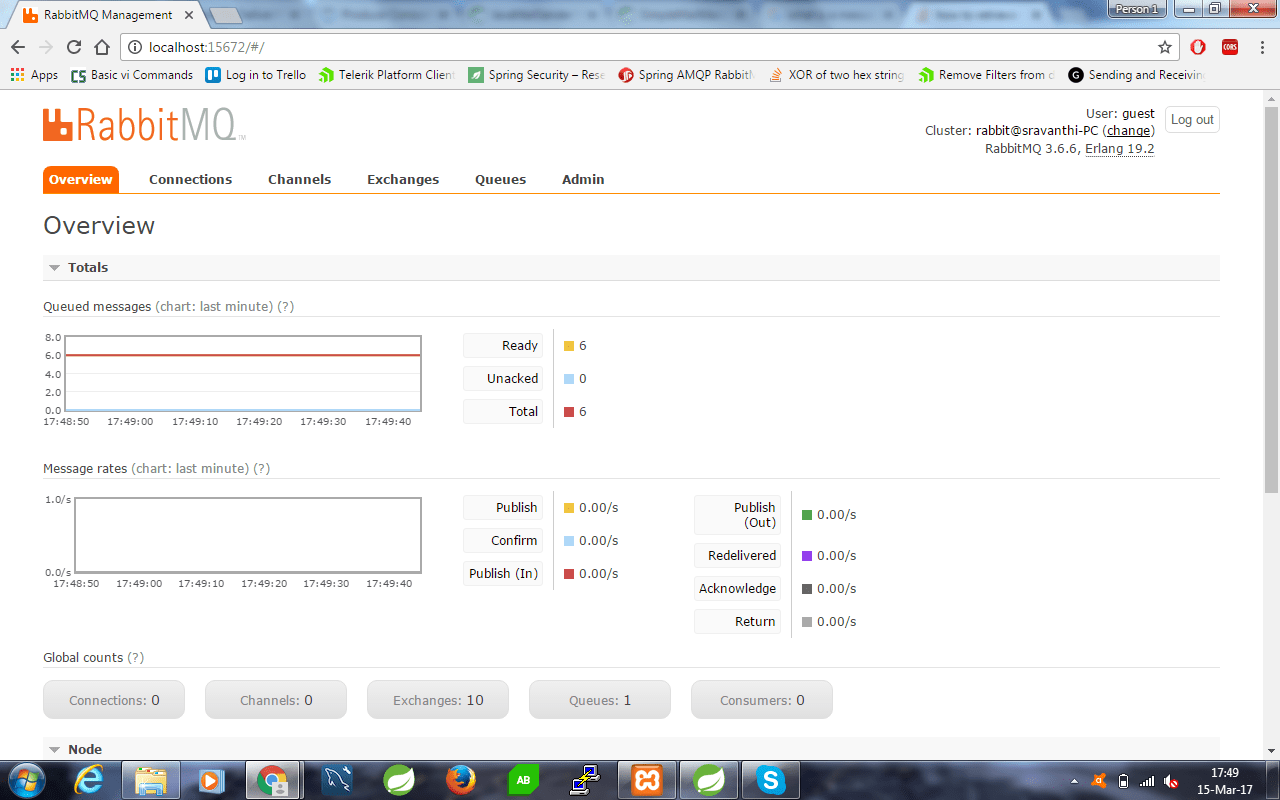The height and width of the screenshot is (800, 1280).
Task: Open the Erlang 19.2 link
Action: point(1119,148)
